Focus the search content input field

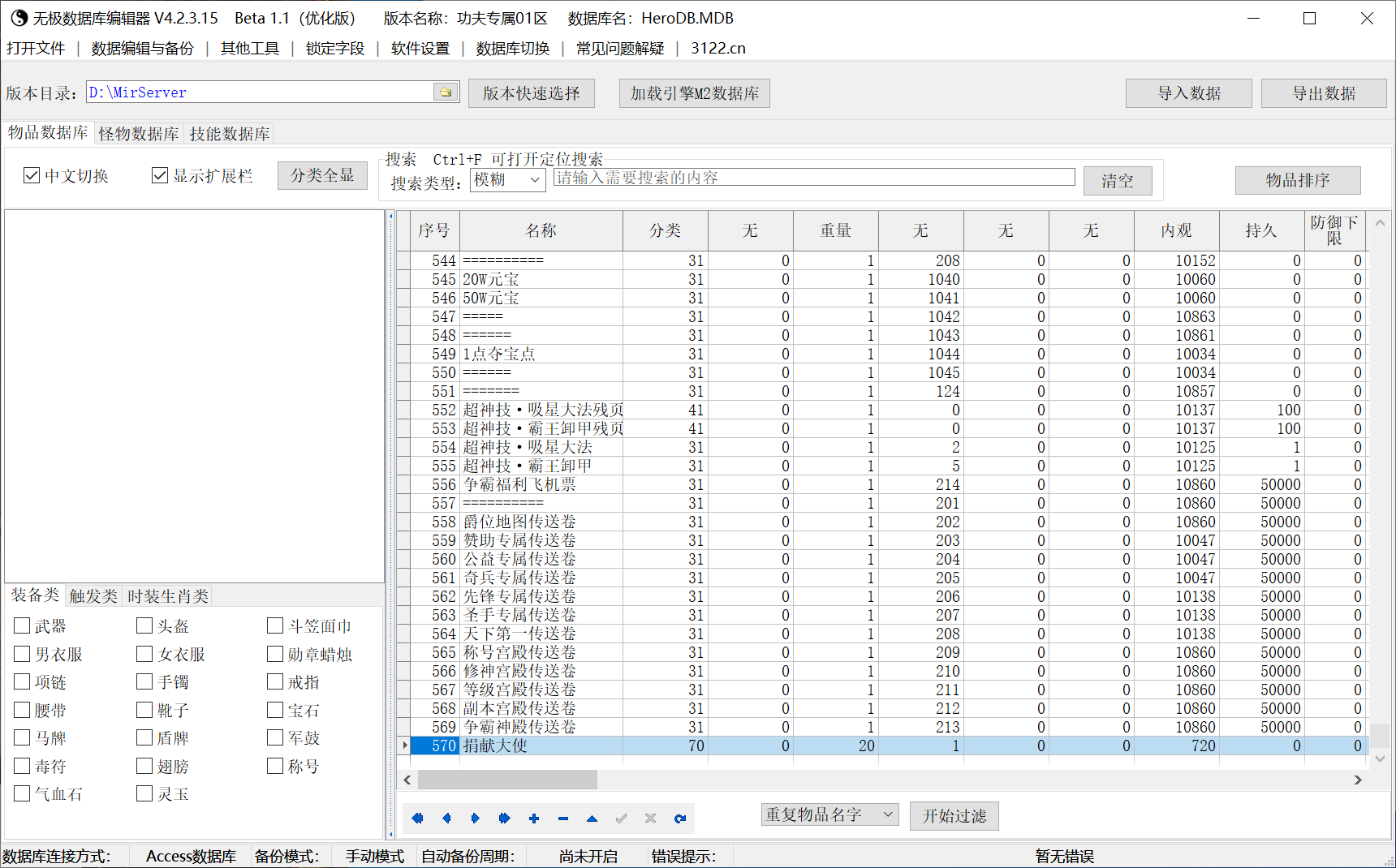(814, 178)
